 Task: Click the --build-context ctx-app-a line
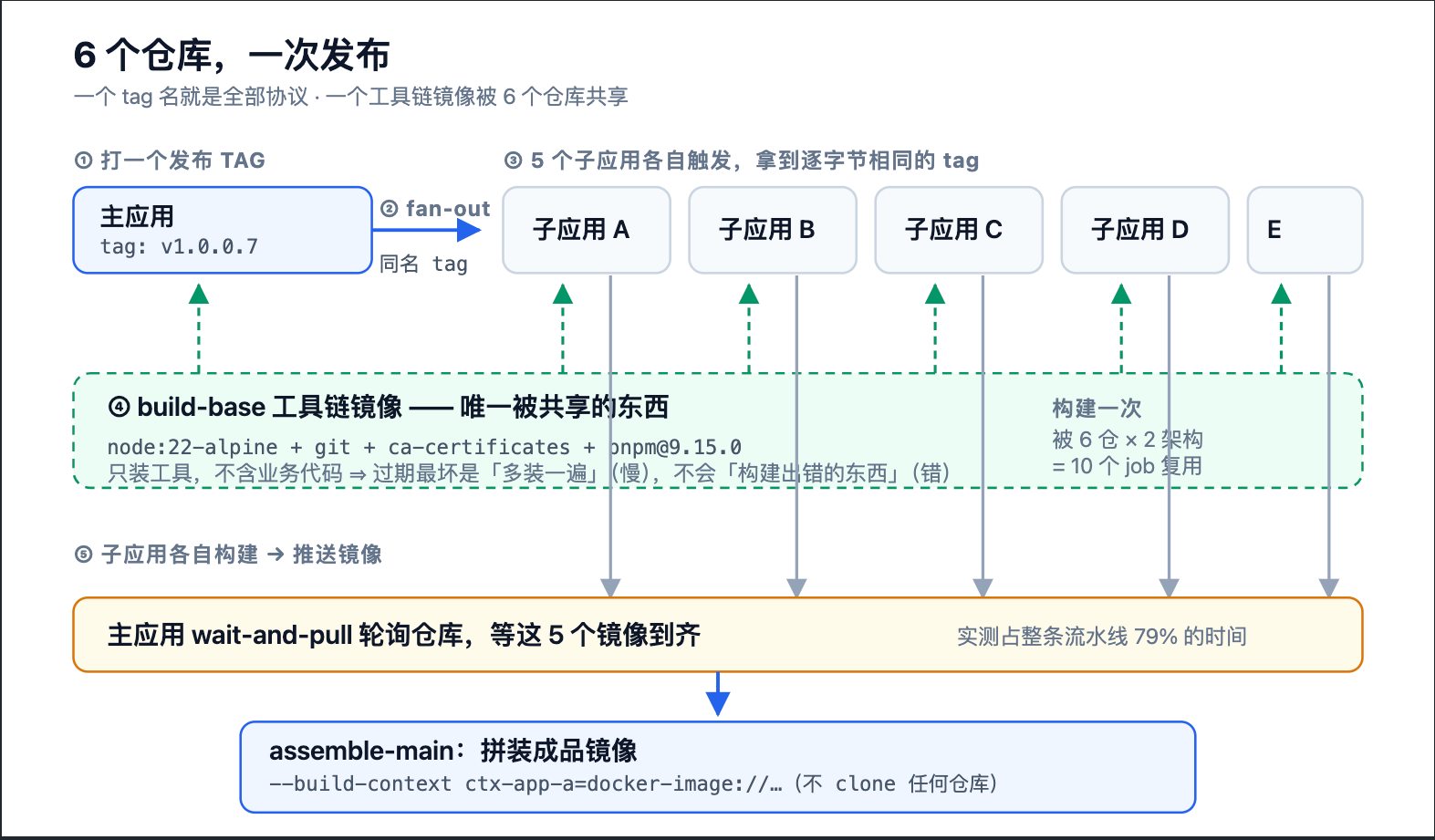pyautogui.click(x=634, y=784)
